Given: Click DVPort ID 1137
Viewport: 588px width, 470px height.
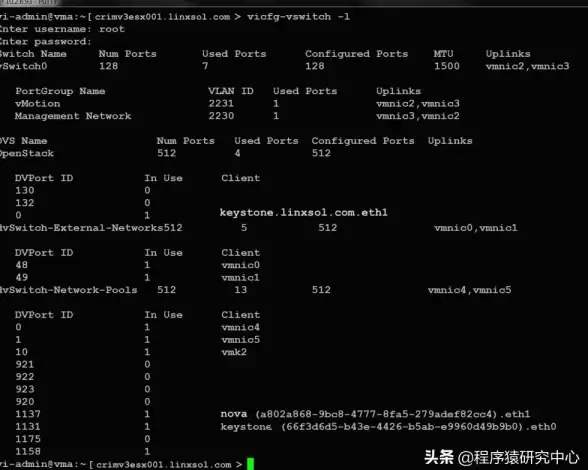Looking at the screenshot, I should 28,414.
